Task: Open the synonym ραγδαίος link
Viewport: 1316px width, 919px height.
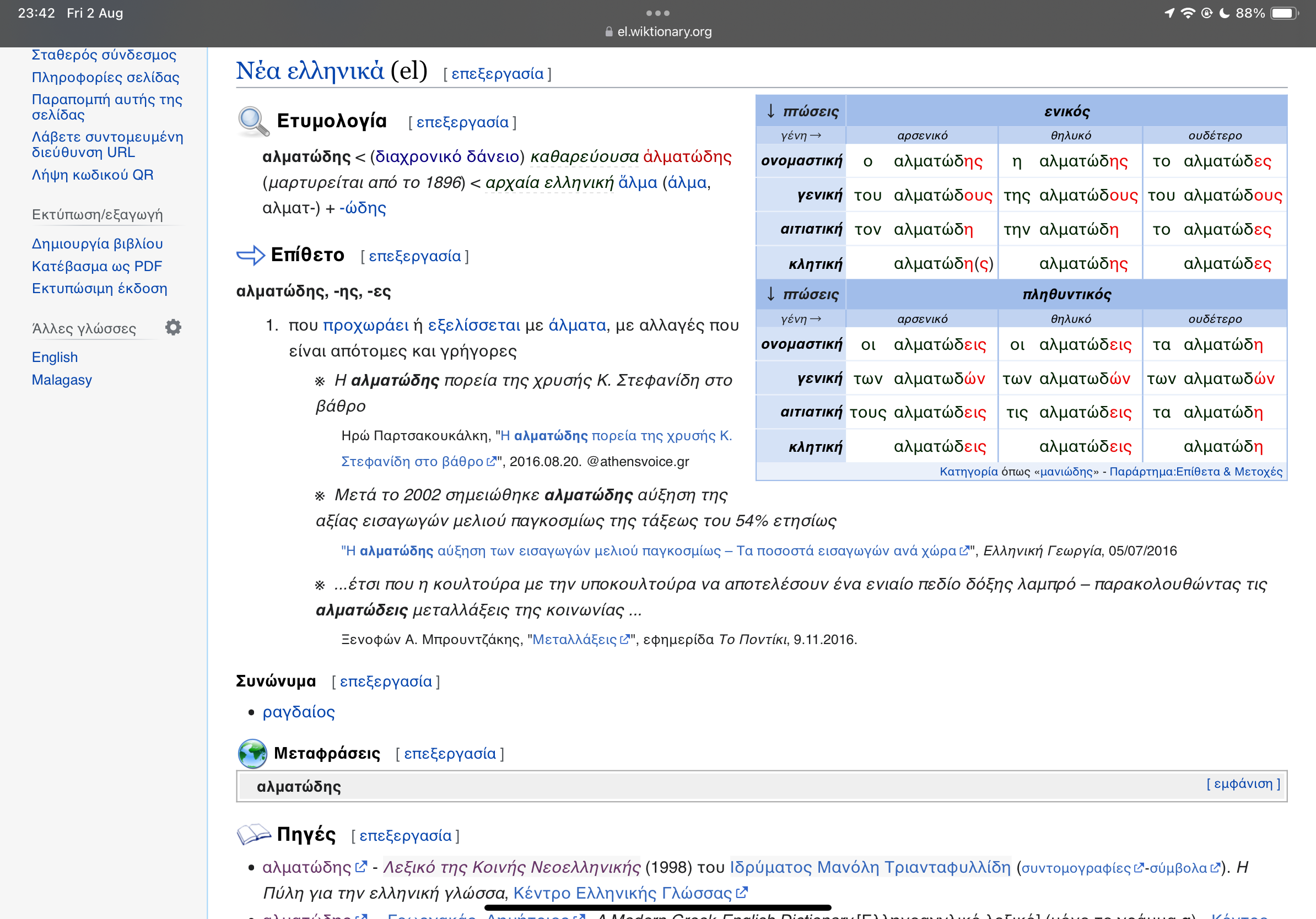Action: click(298, 712)
